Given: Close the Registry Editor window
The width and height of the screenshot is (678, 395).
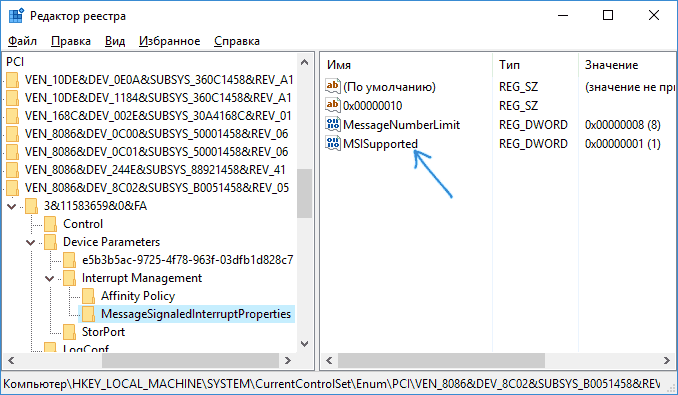Looking at the screenshot, I should pos(654,16).
